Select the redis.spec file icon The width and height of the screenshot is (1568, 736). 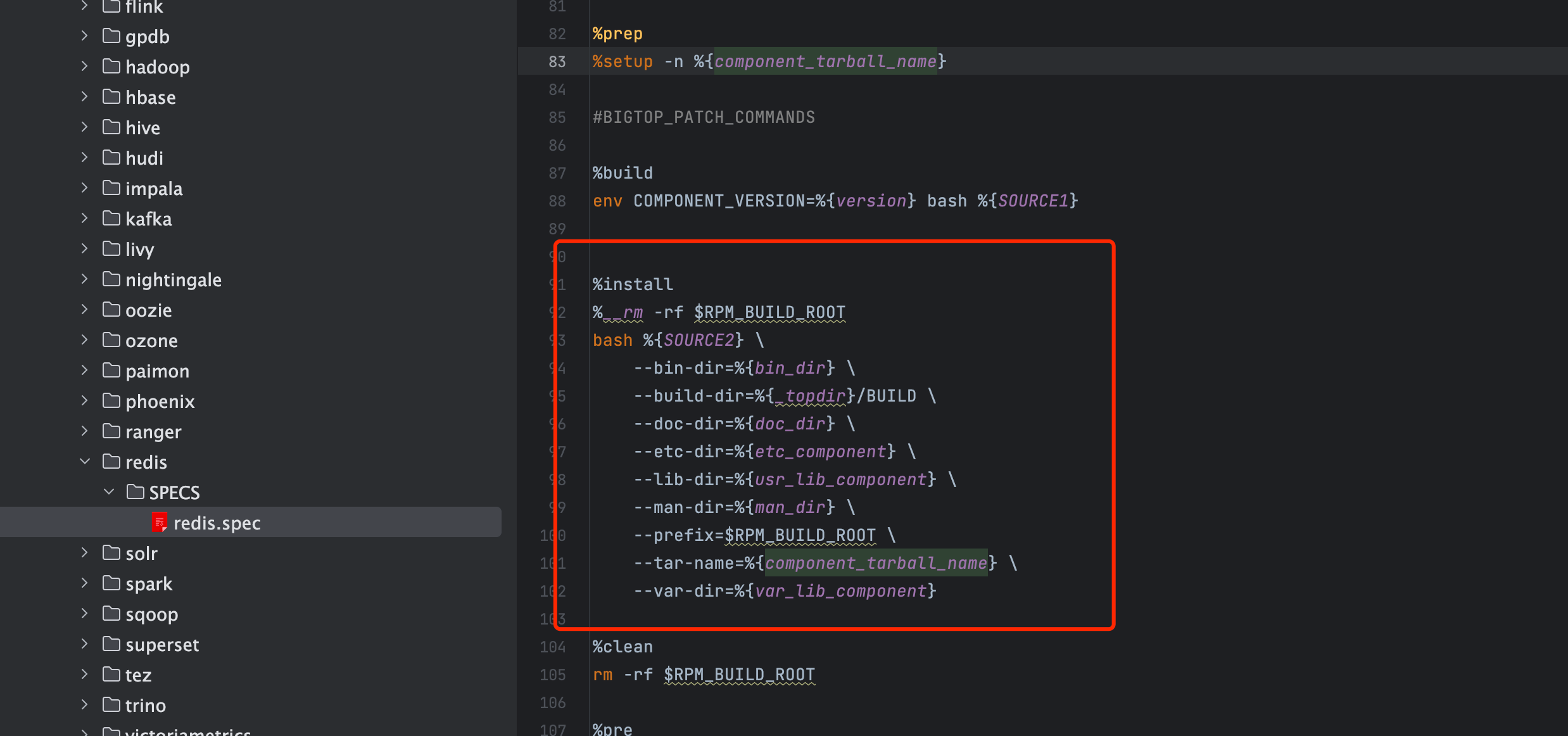coord(160,522)
